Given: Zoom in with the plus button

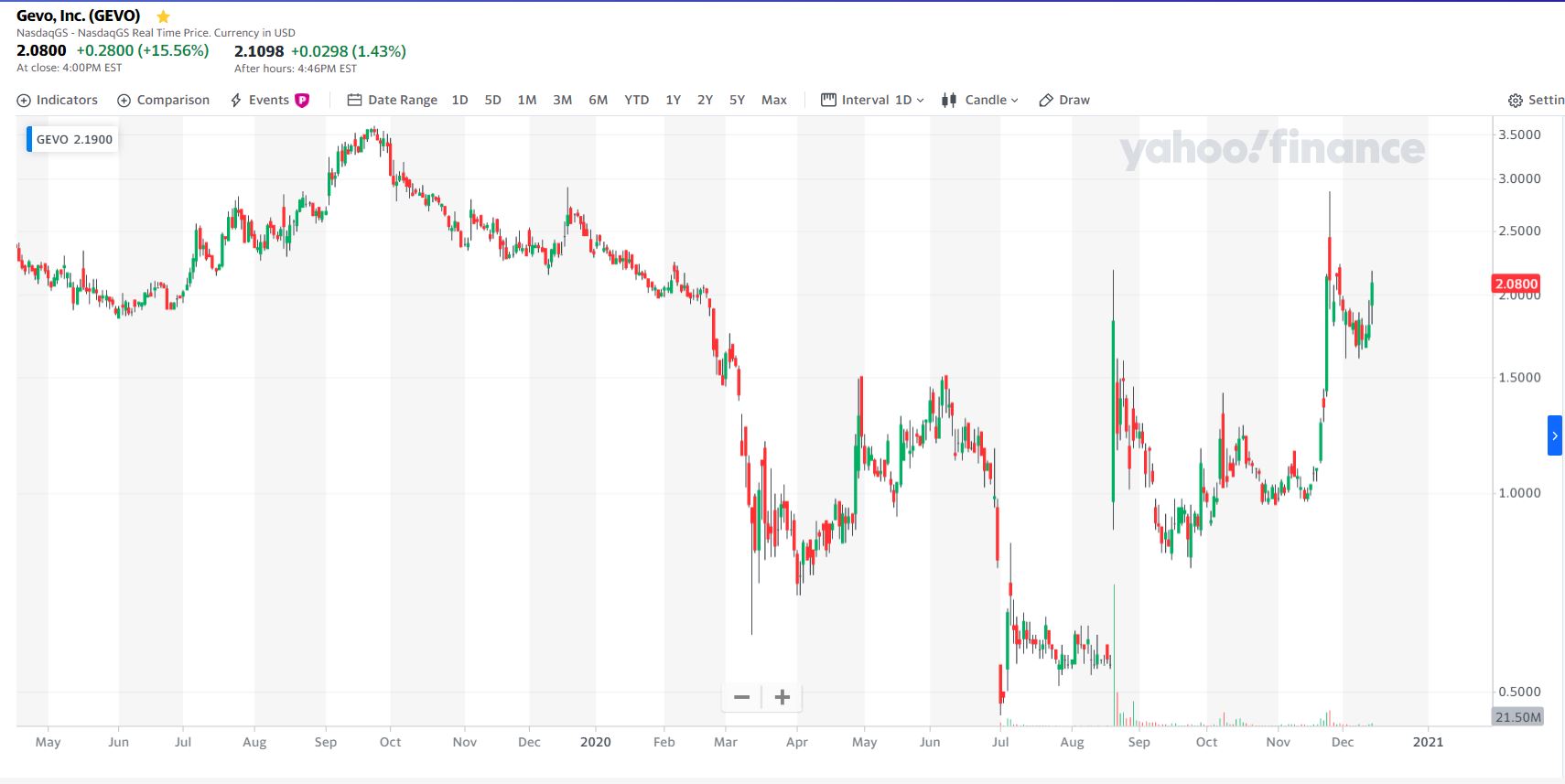Looking at the screenshot, I should click(782, 697).
